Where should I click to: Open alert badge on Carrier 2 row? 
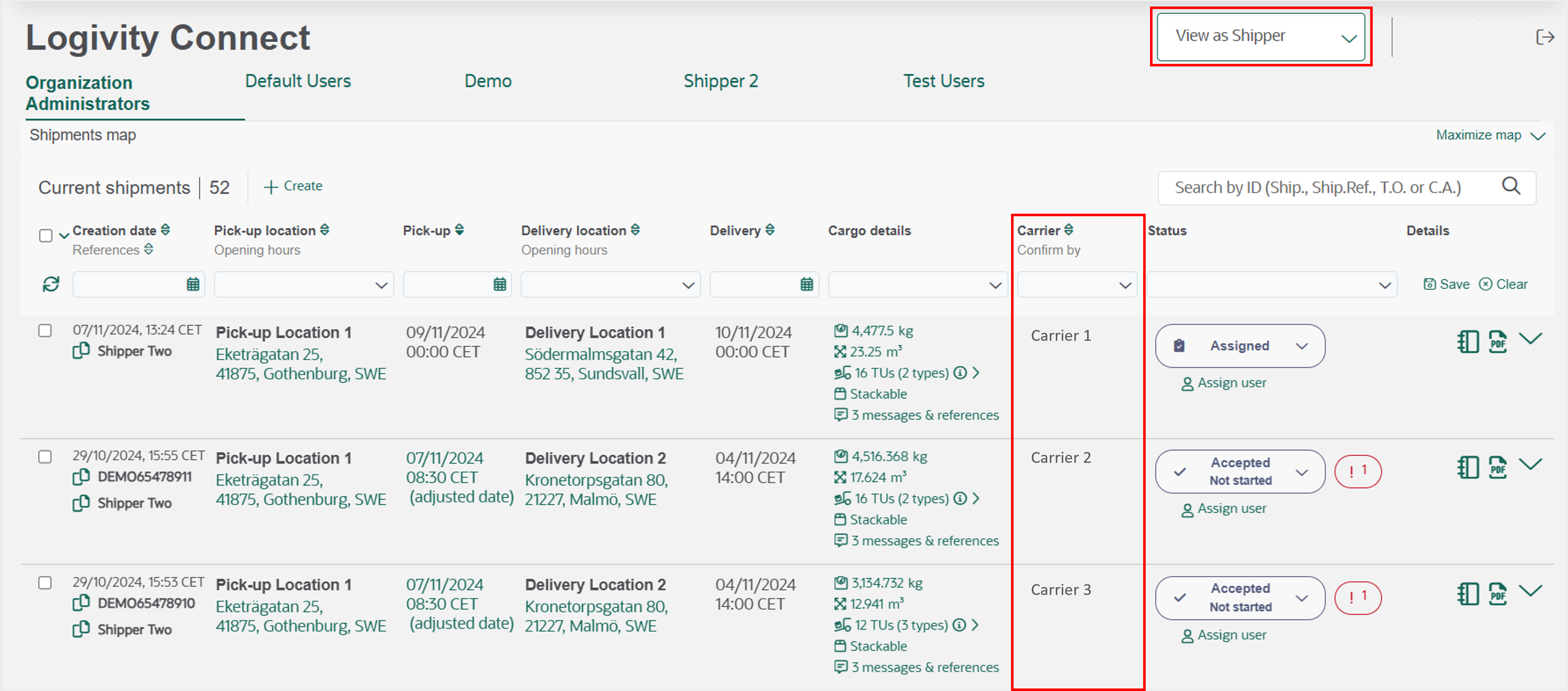pyautogui.click(x=1358, y=471)
